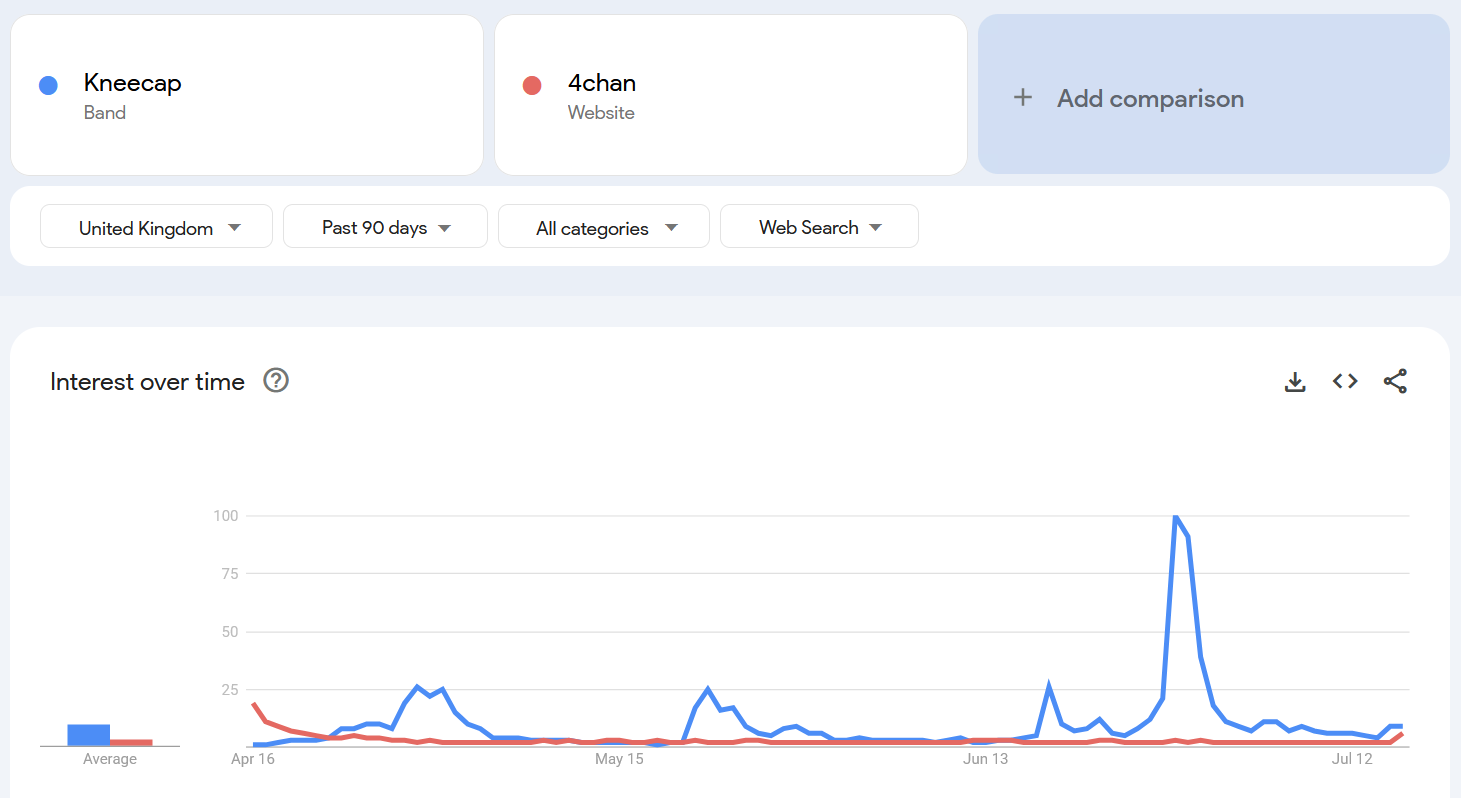Click the Add comparison button
Screen dimensions: 1461x798
(1213, 94)
